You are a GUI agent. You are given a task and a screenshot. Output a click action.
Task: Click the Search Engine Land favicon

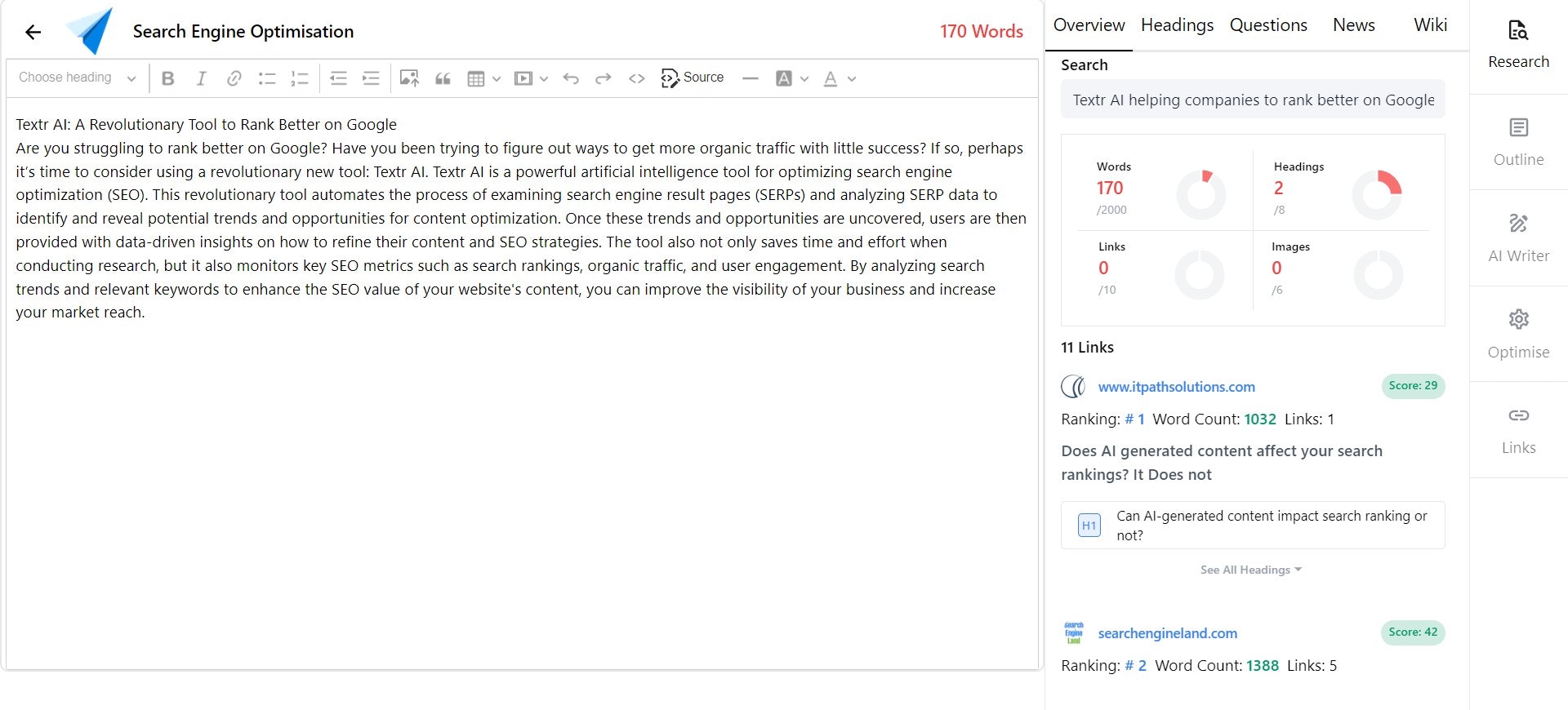[x=1073, y=632]
